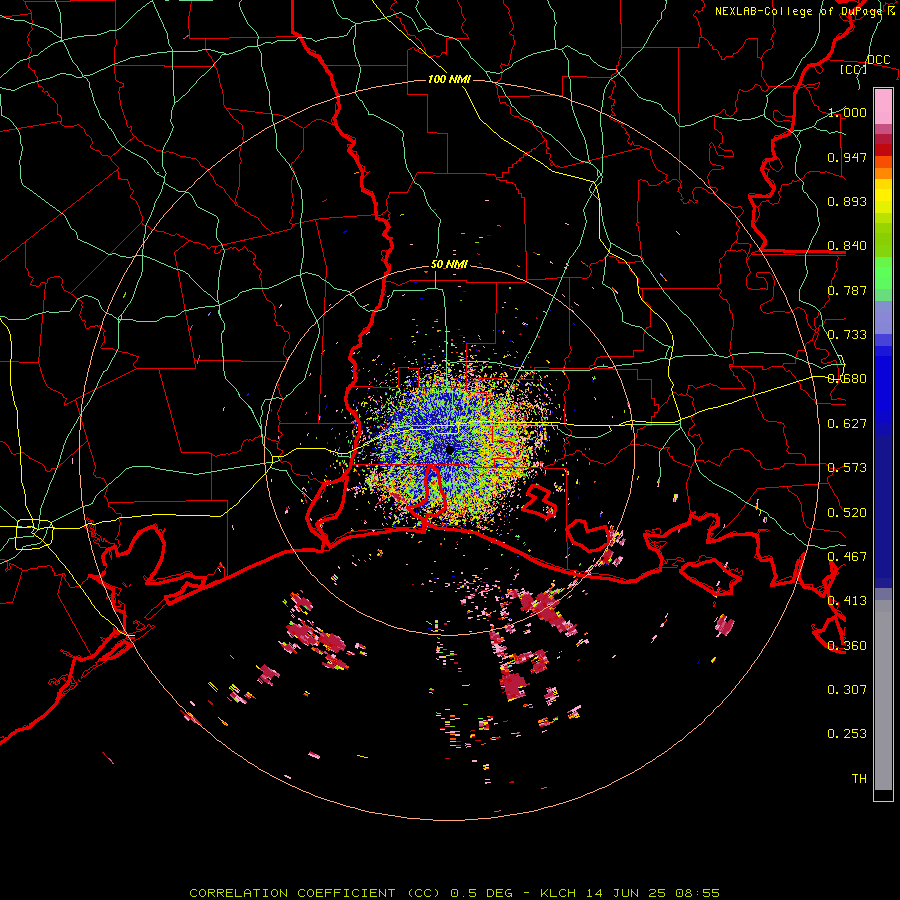The width and height of the screenshot is (900, 900).
Task: Click the pink top segment of the color bar
Action: pos(883,106)
